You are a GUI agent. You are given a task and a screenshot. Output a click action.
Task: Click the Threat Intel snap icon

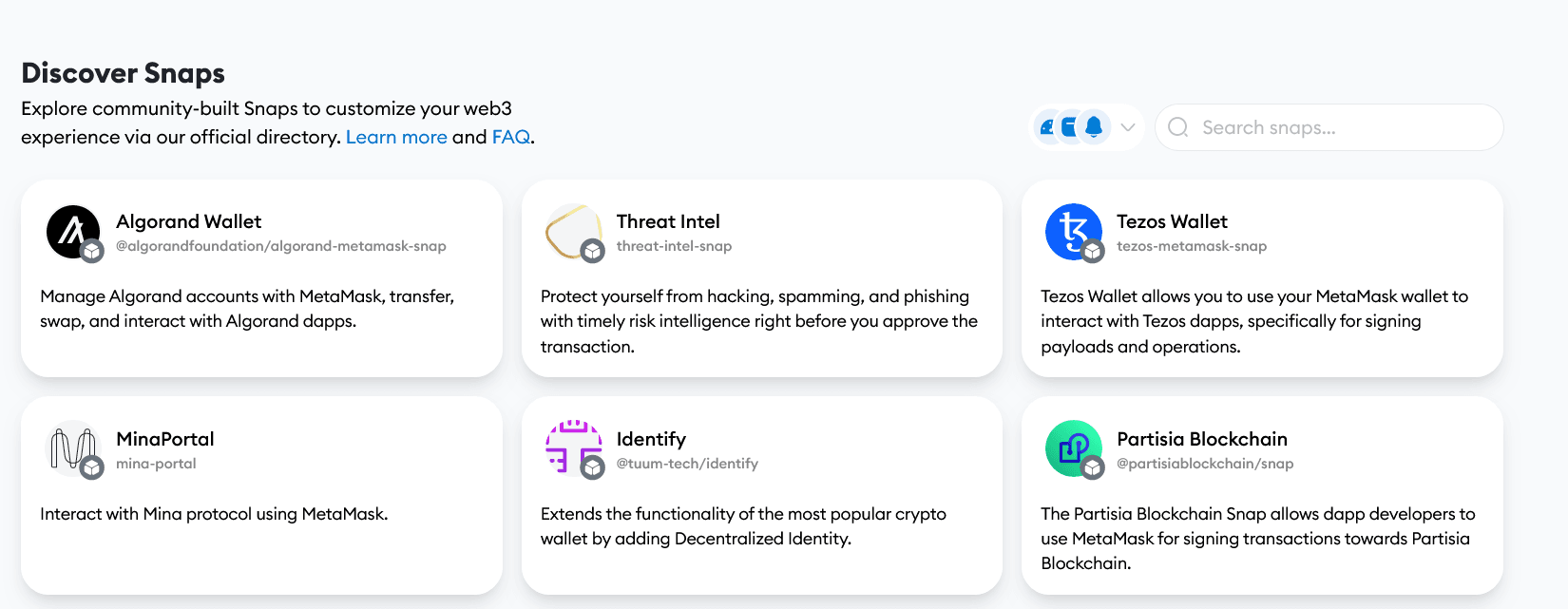tap(573, 232)
